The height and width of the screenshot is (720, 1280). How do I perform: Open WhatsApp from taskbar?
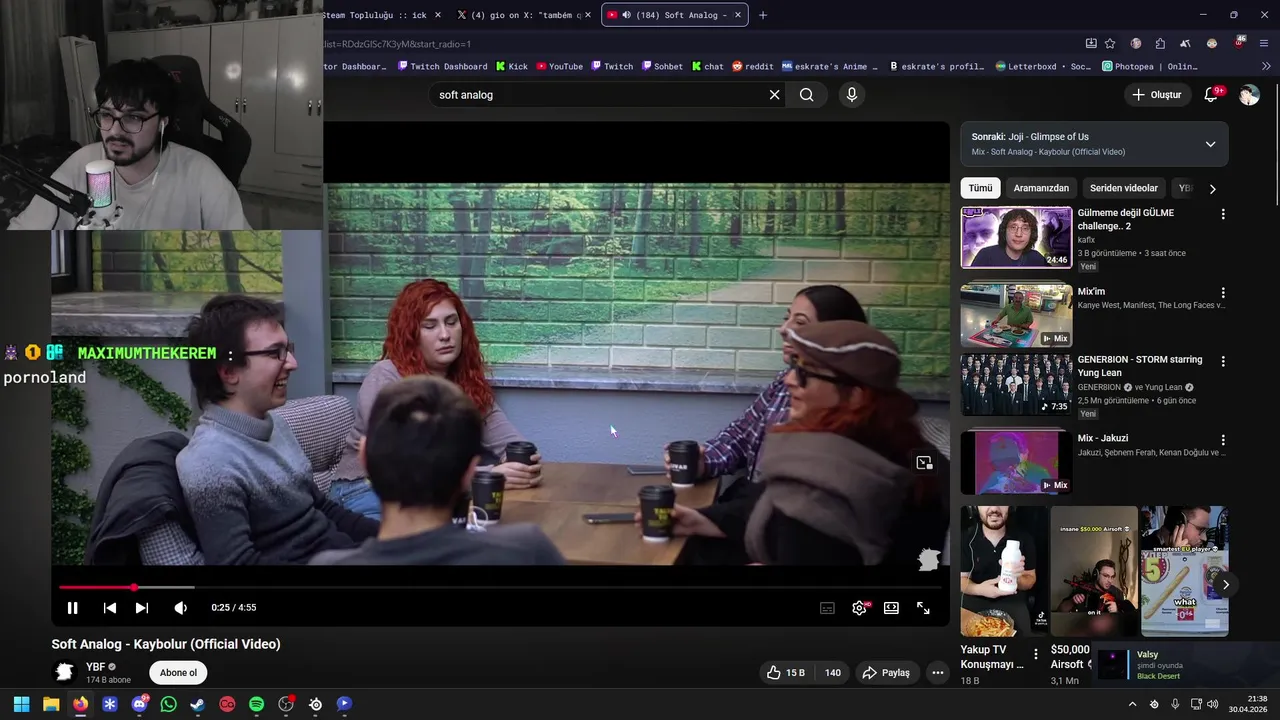click(x=168, y=704)
